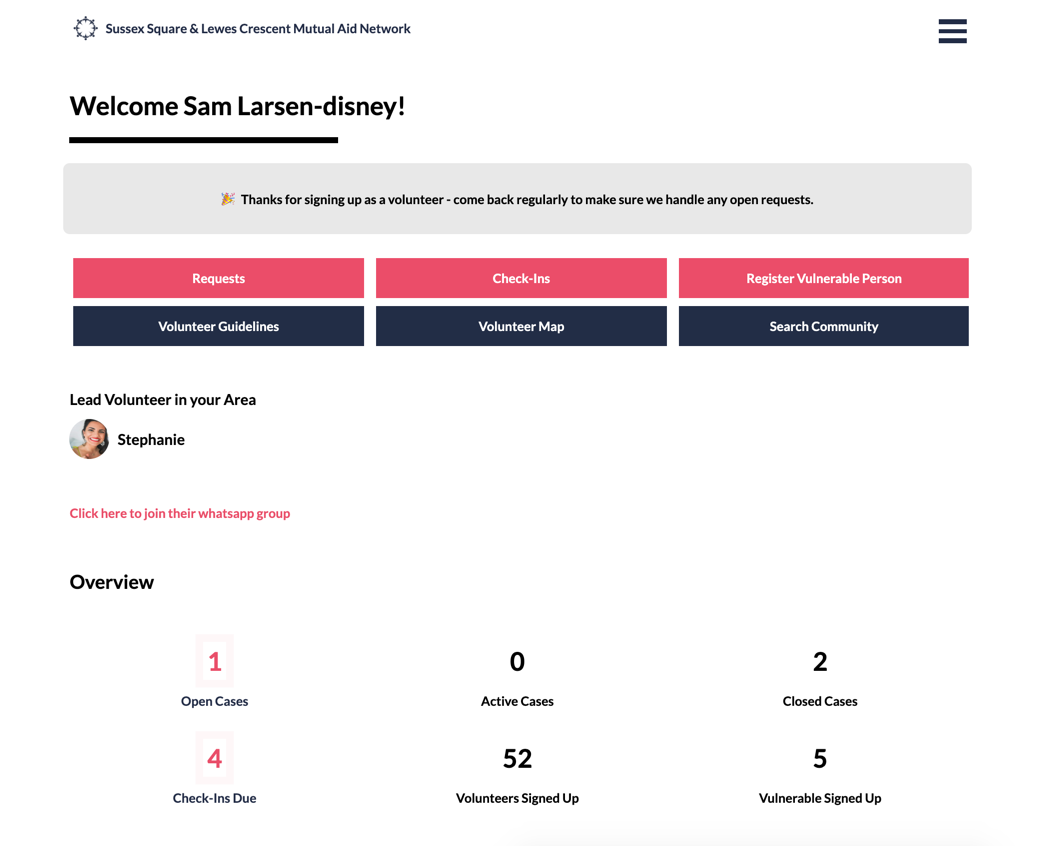Click the Closed Cases count 2
1047x848 pixels.
pyautogui.click(x=820, y=661)
